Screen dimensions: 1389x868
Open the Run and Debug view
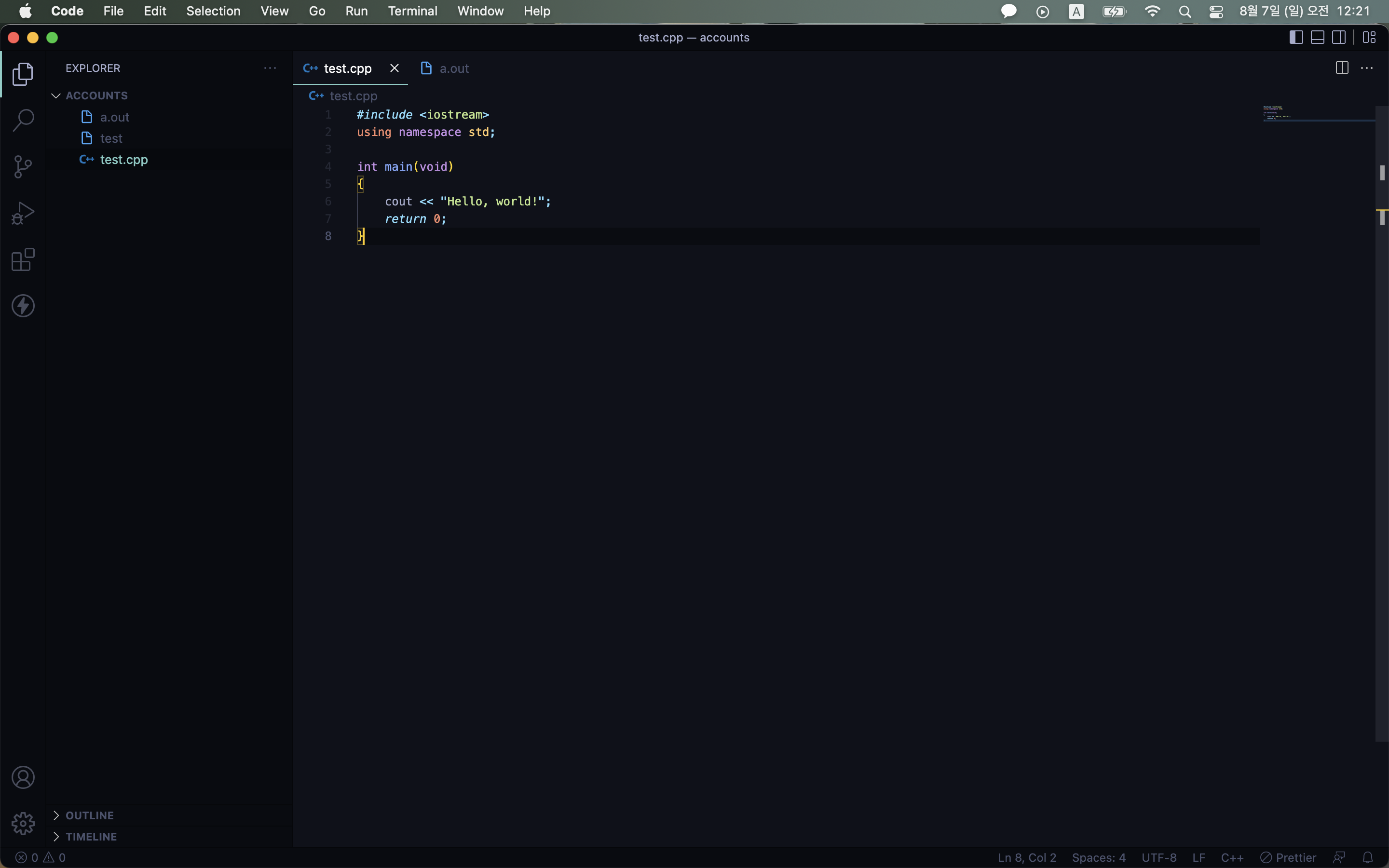[23, 213]
